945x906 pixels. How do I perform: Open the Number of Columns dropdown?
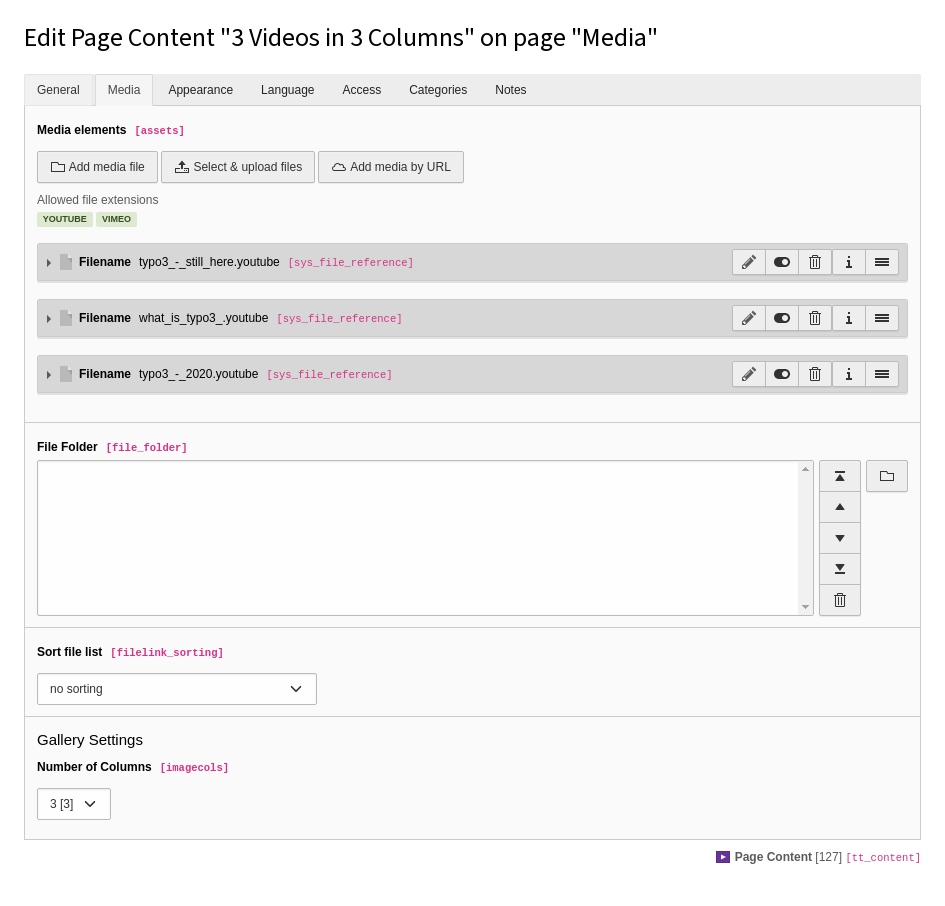[74, 804]
